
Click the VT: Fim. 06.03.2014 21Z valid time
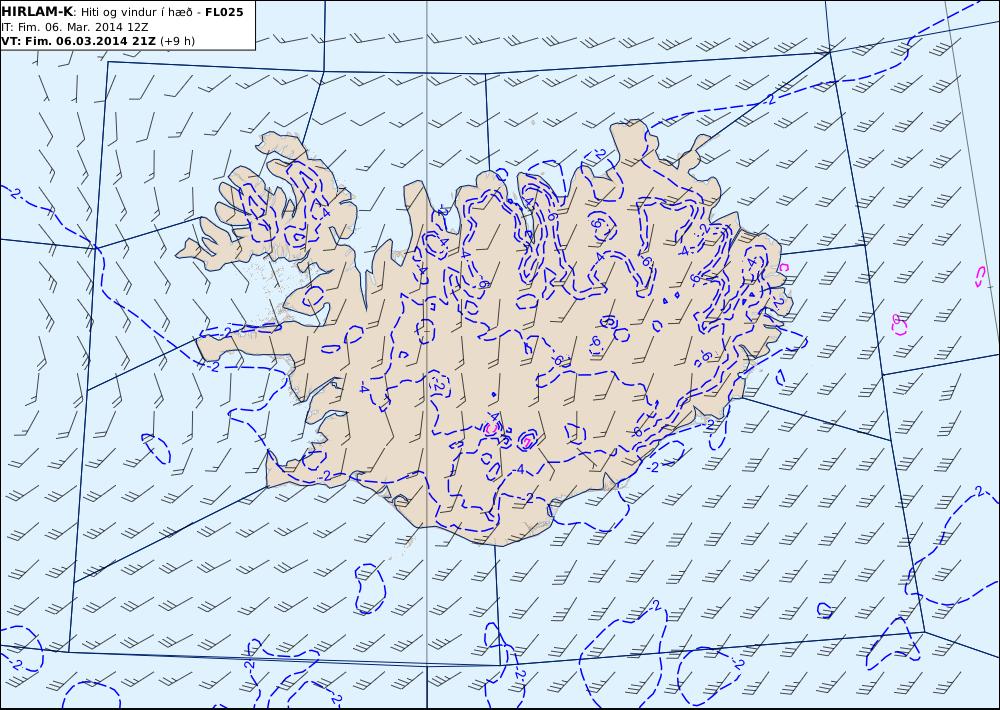pyautogui.click(x=78, y=41)
